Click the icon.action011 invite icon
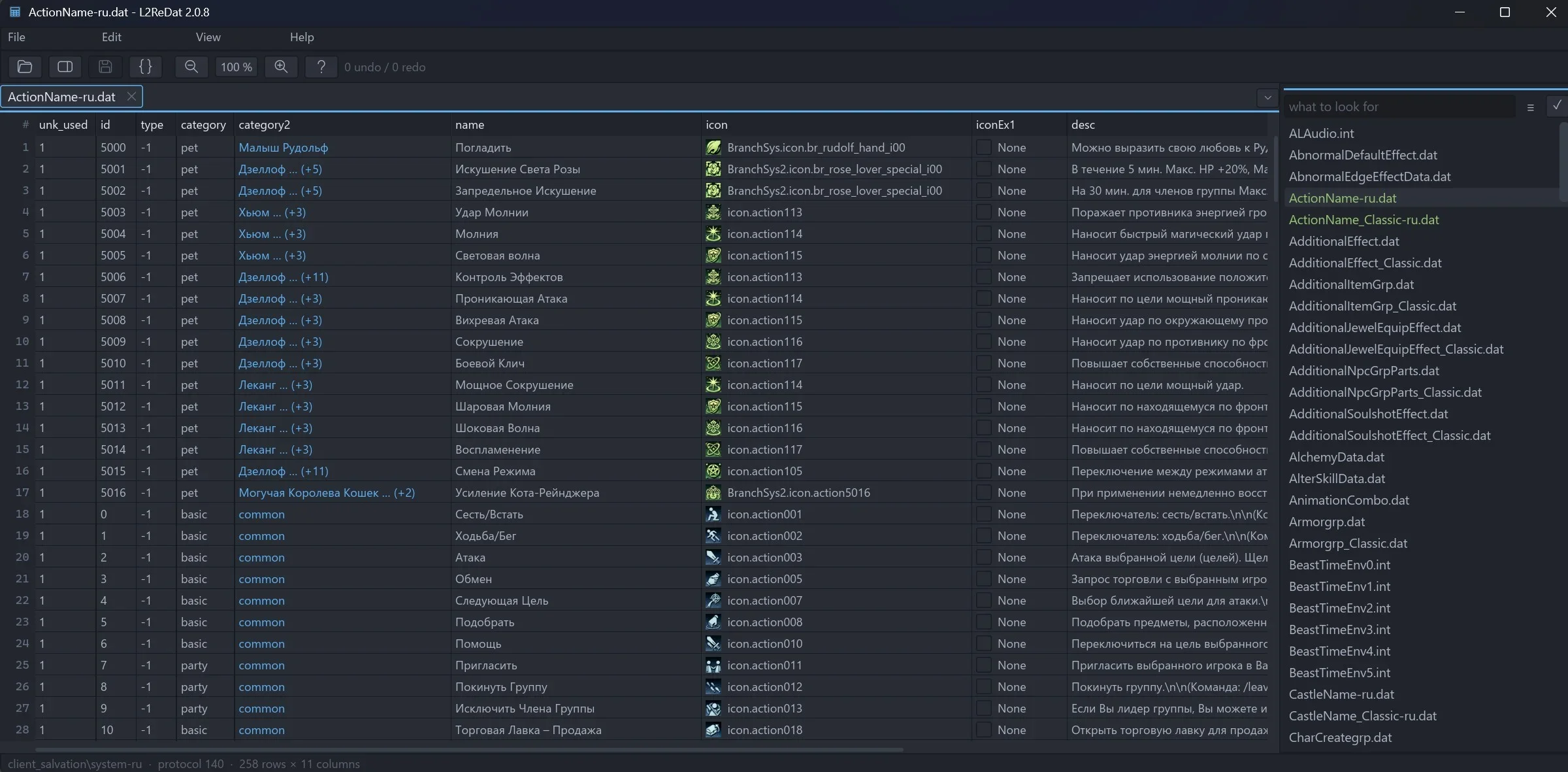Screen dimensions: 1568x772 pos(713,665)
